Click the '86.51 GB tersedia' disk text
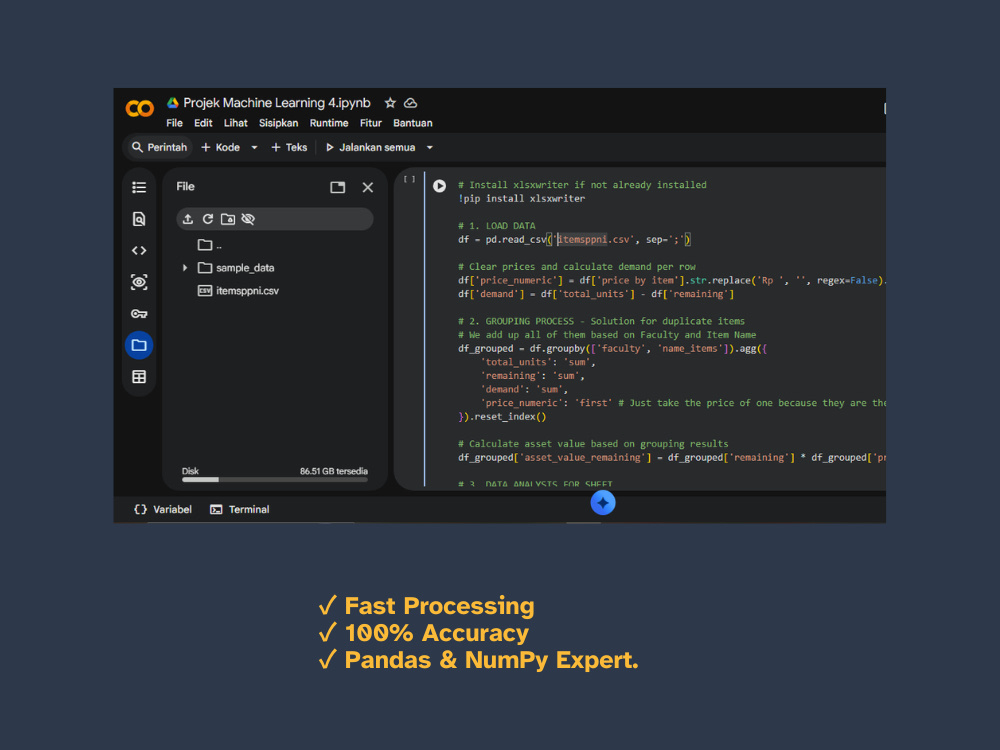This screenshot has height=750, width=1000. [334, 471]
